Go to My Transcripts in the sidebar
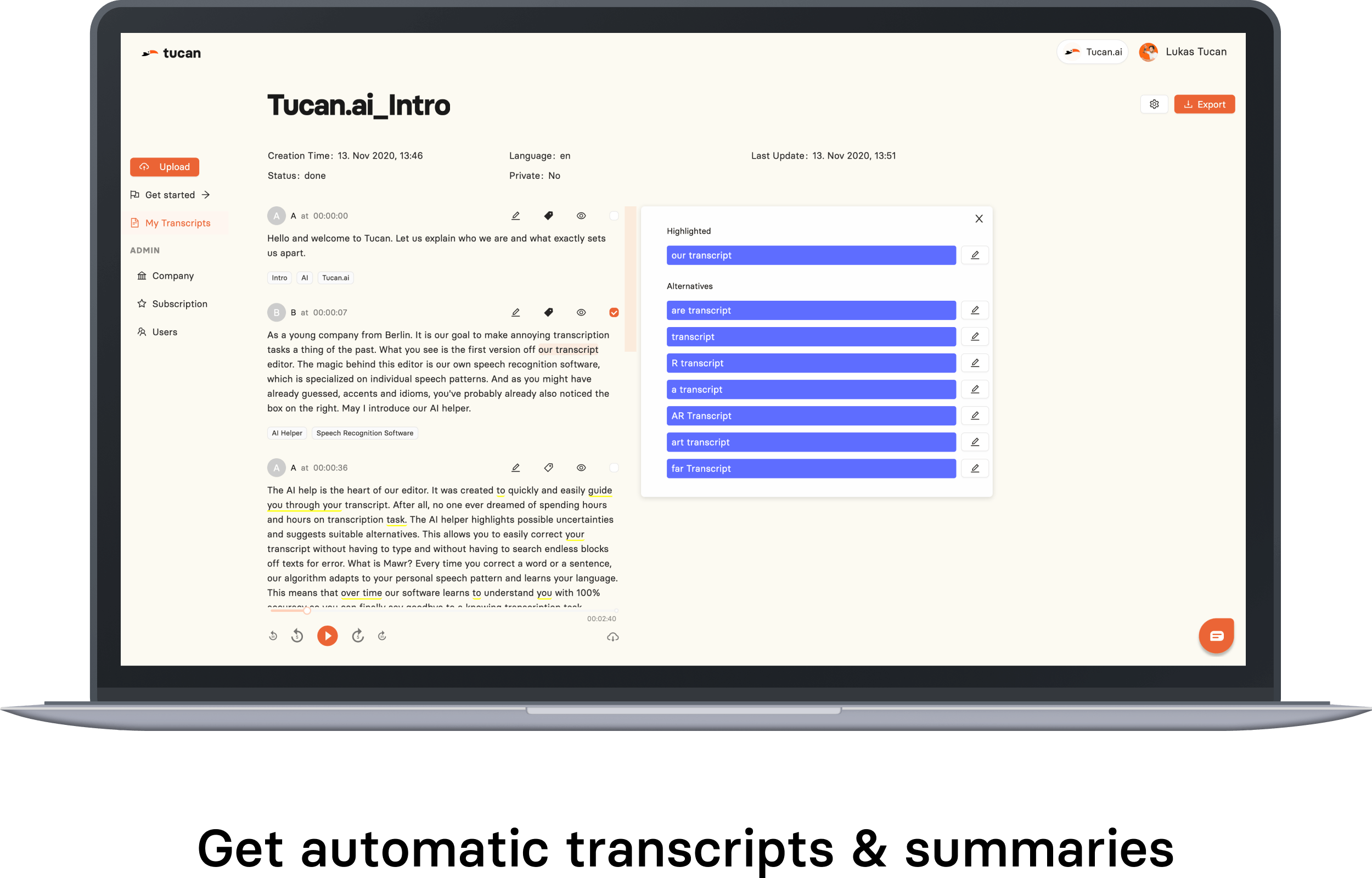The width and height of the screenshot is (1372, 878). (x=177, y=223)
